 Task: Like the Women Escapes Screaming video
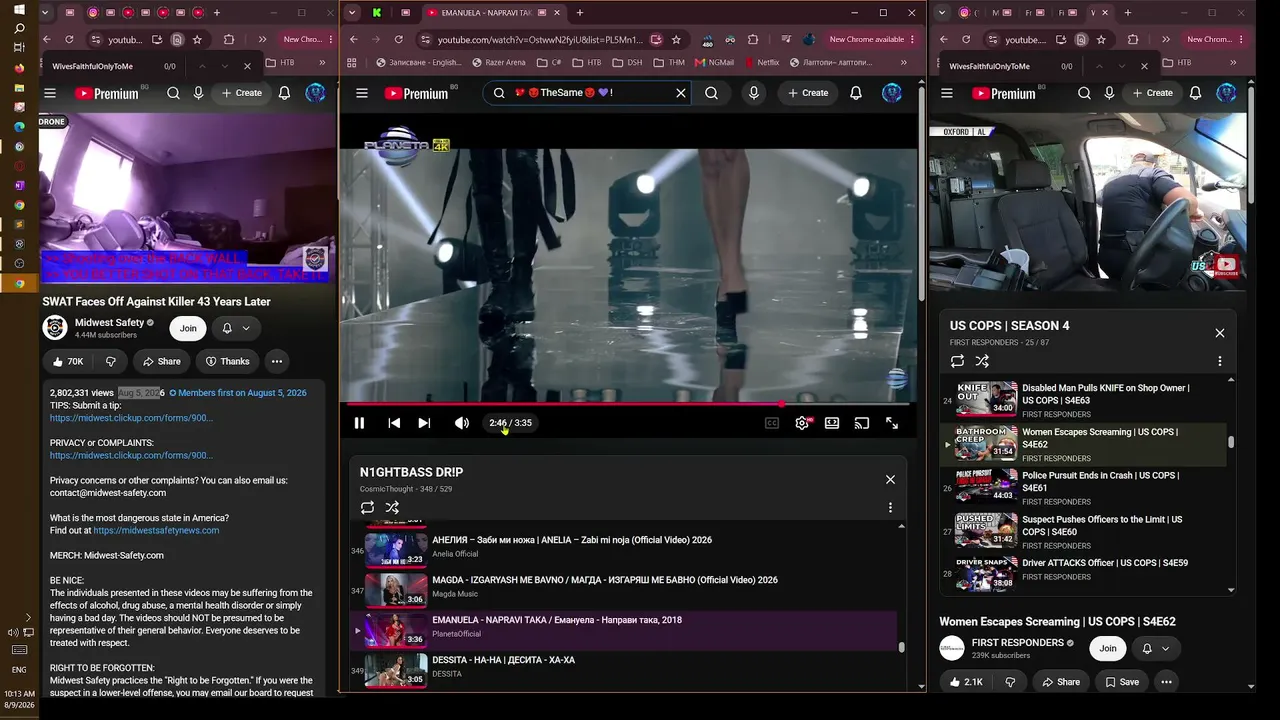tap(966, 682)
